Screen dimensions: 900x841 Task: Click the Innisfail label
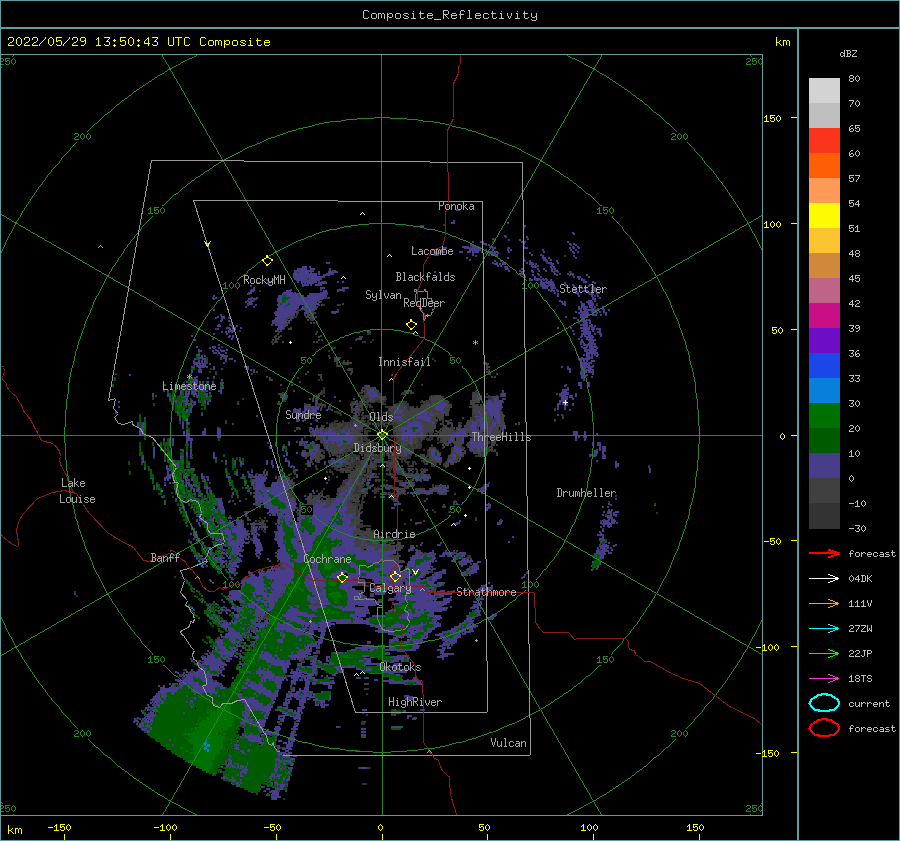coord(404,362)
